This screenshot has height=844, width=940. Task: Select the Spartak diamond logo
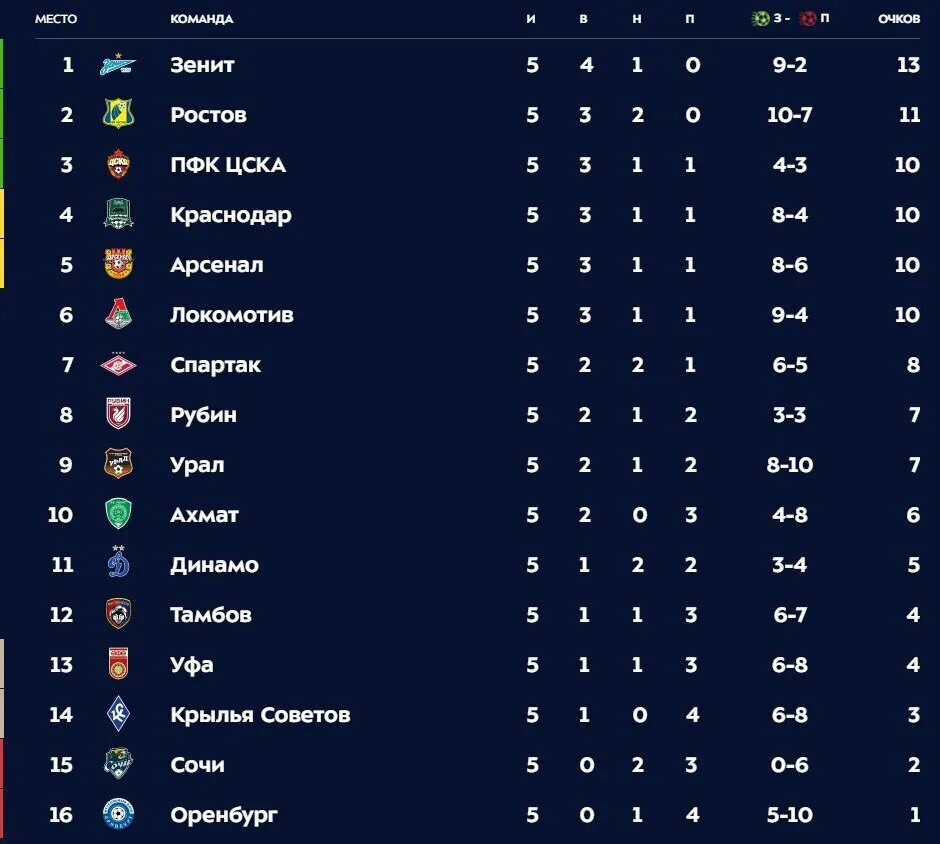(118, 364)
